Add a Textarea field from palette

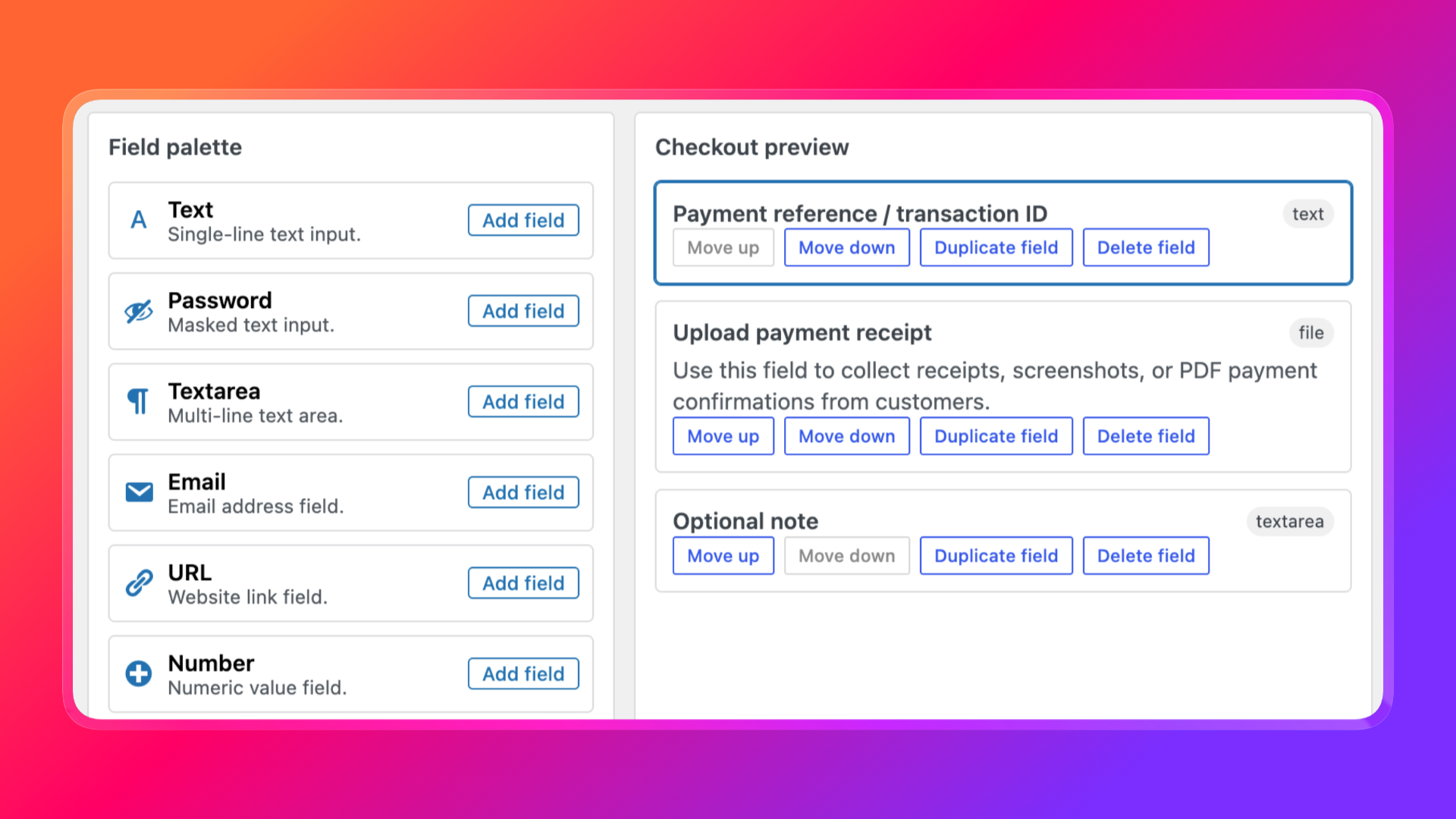pyautogui.click(x=523, y=401)
